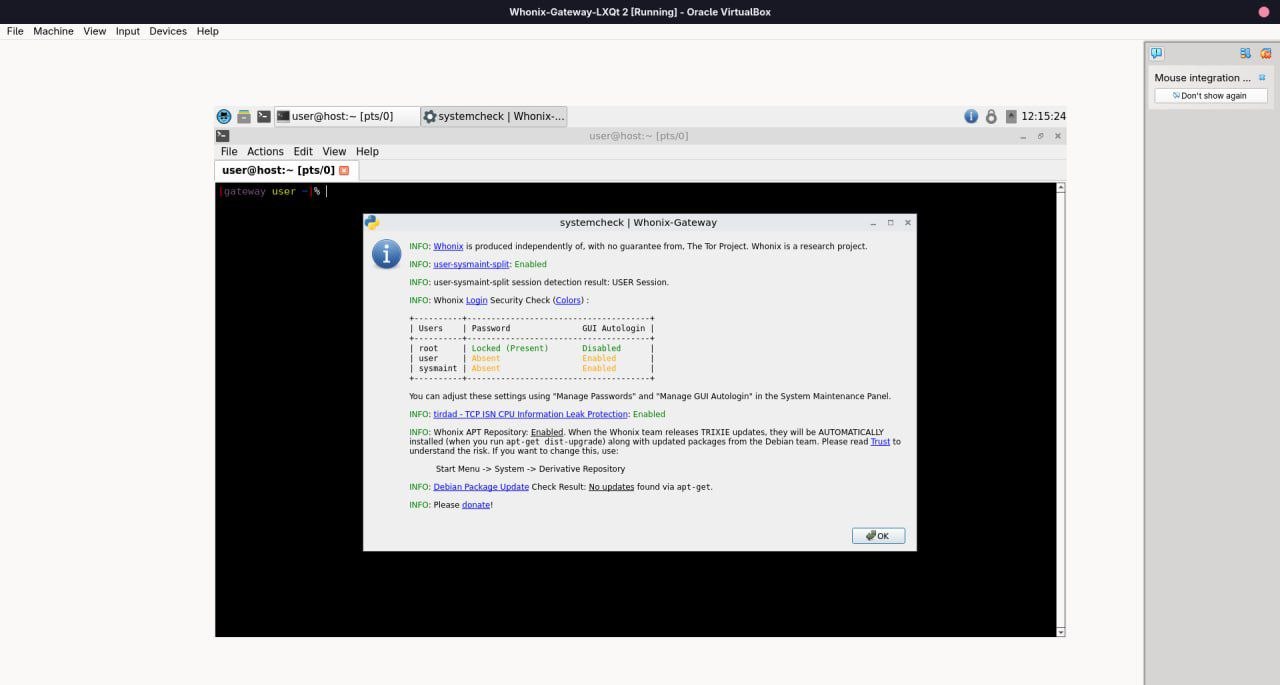Close the systemcheck dialog window
The width and height of the screenshot is (1280, 685).
click(x=908, y=223)
